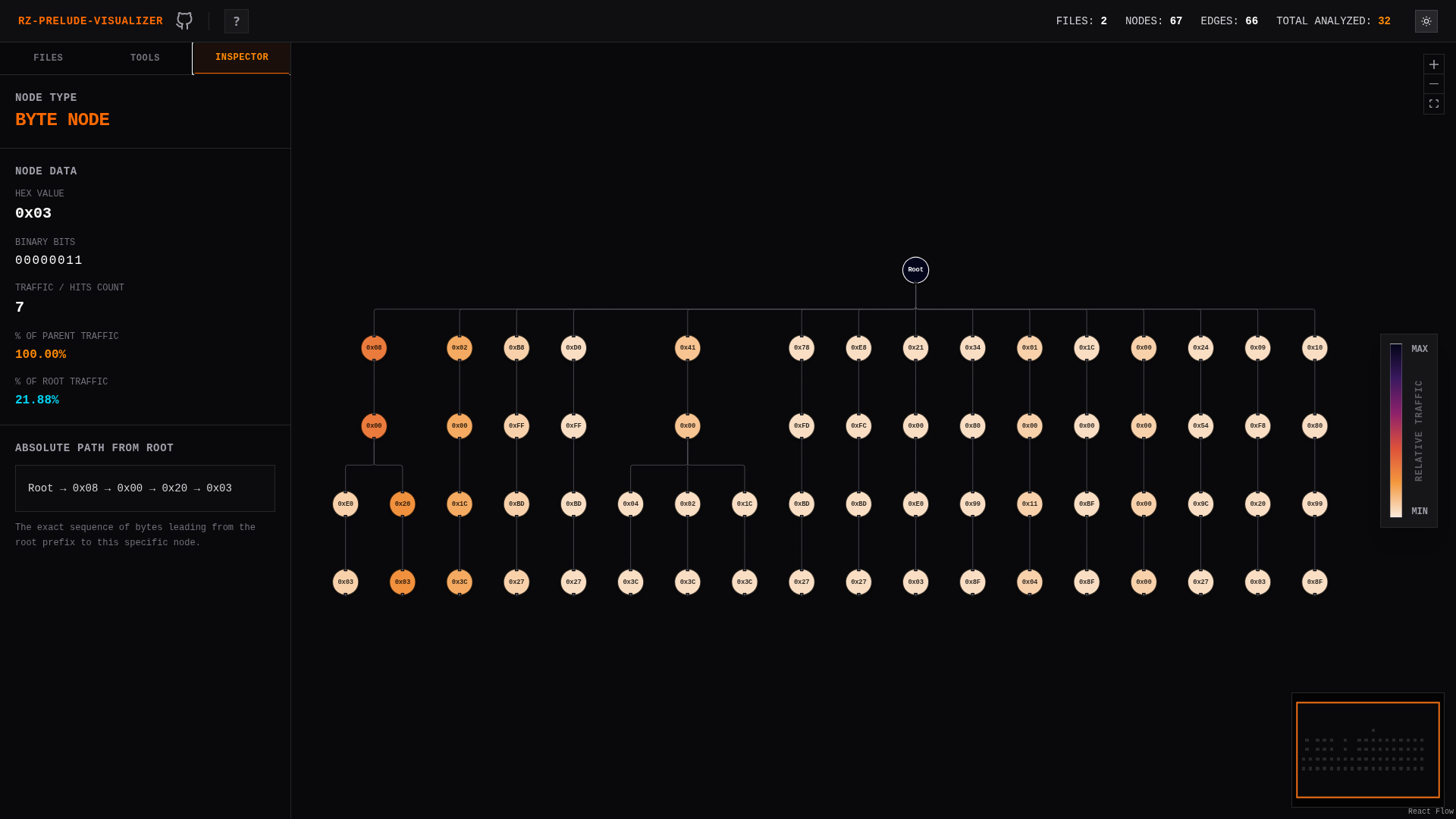Click the binary bits 00000011
Screen dimensions: 1456x819
click(49, 261)
